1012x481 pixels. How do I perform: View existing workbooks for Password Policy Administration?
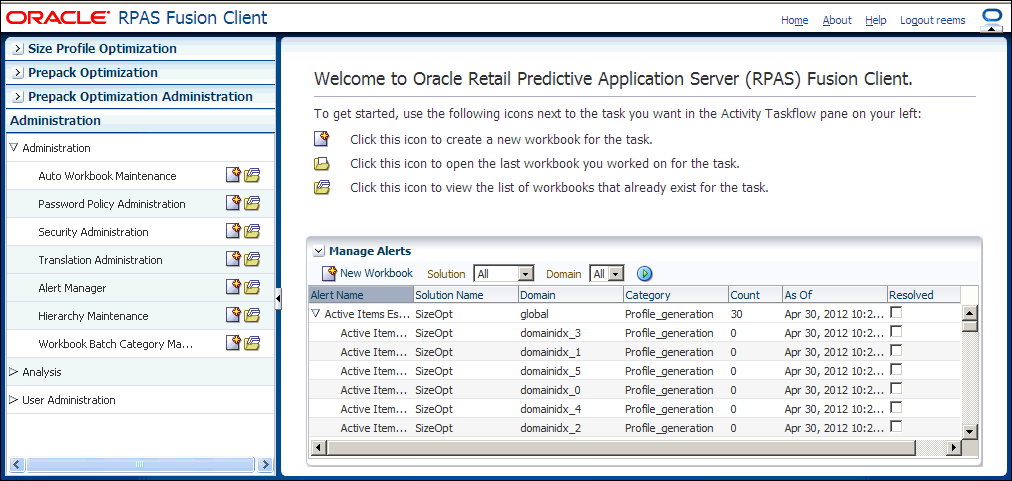pos(252,203)
